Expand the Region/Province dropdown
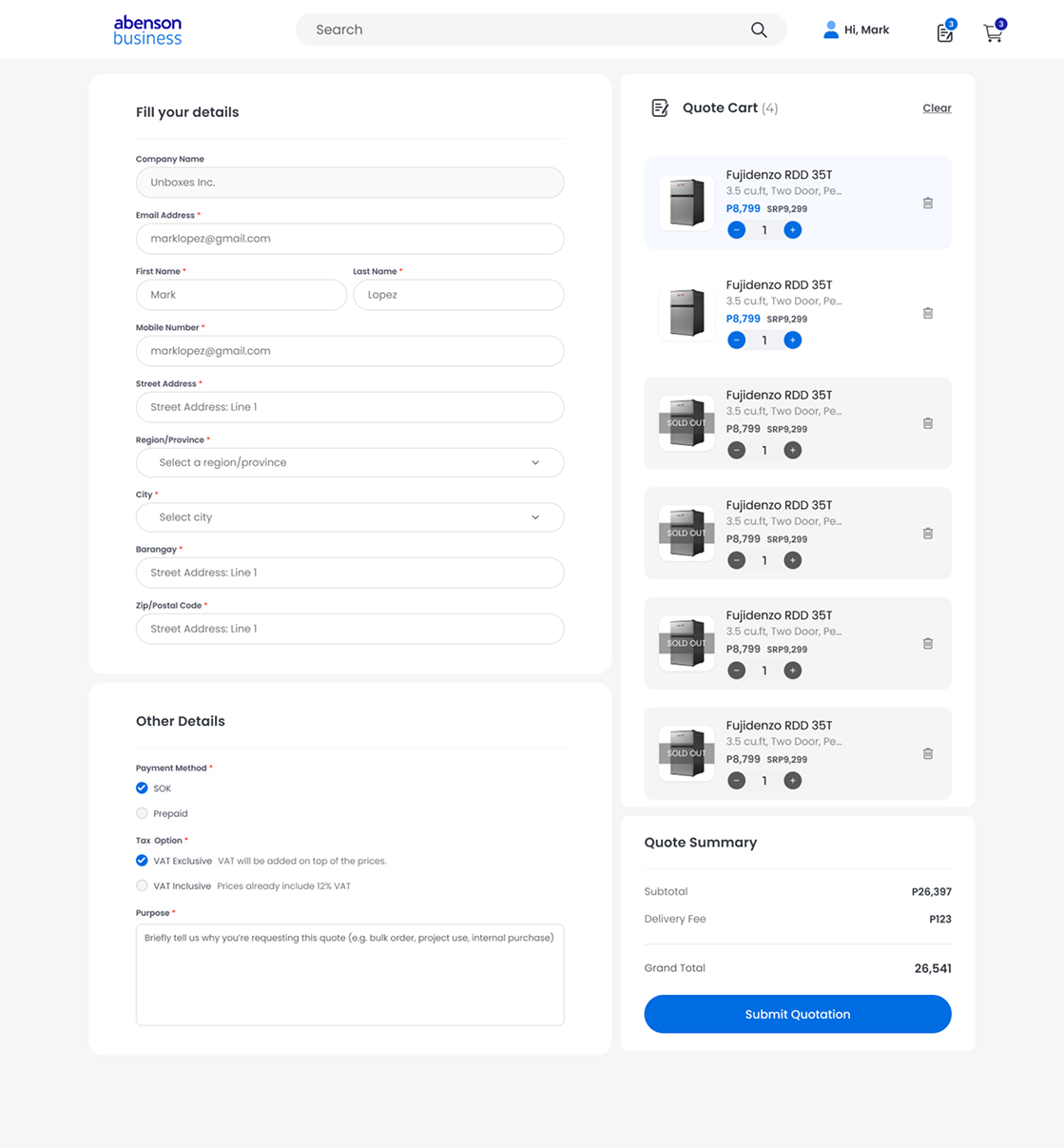 pyautogui.click(x=350, y=462)
